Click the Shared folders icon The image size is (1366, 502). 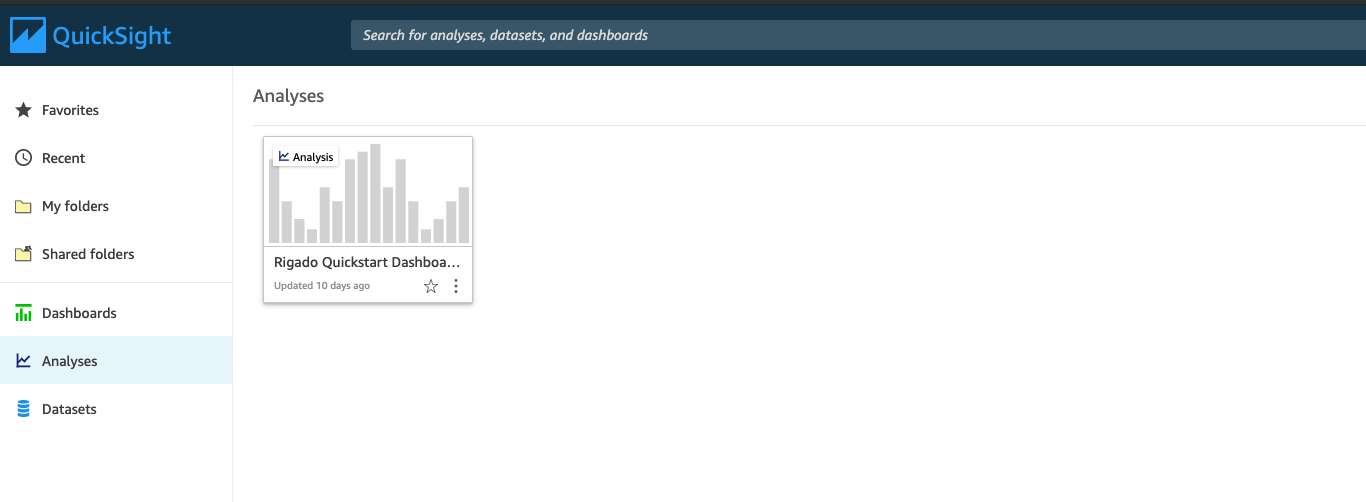(24, 254)
